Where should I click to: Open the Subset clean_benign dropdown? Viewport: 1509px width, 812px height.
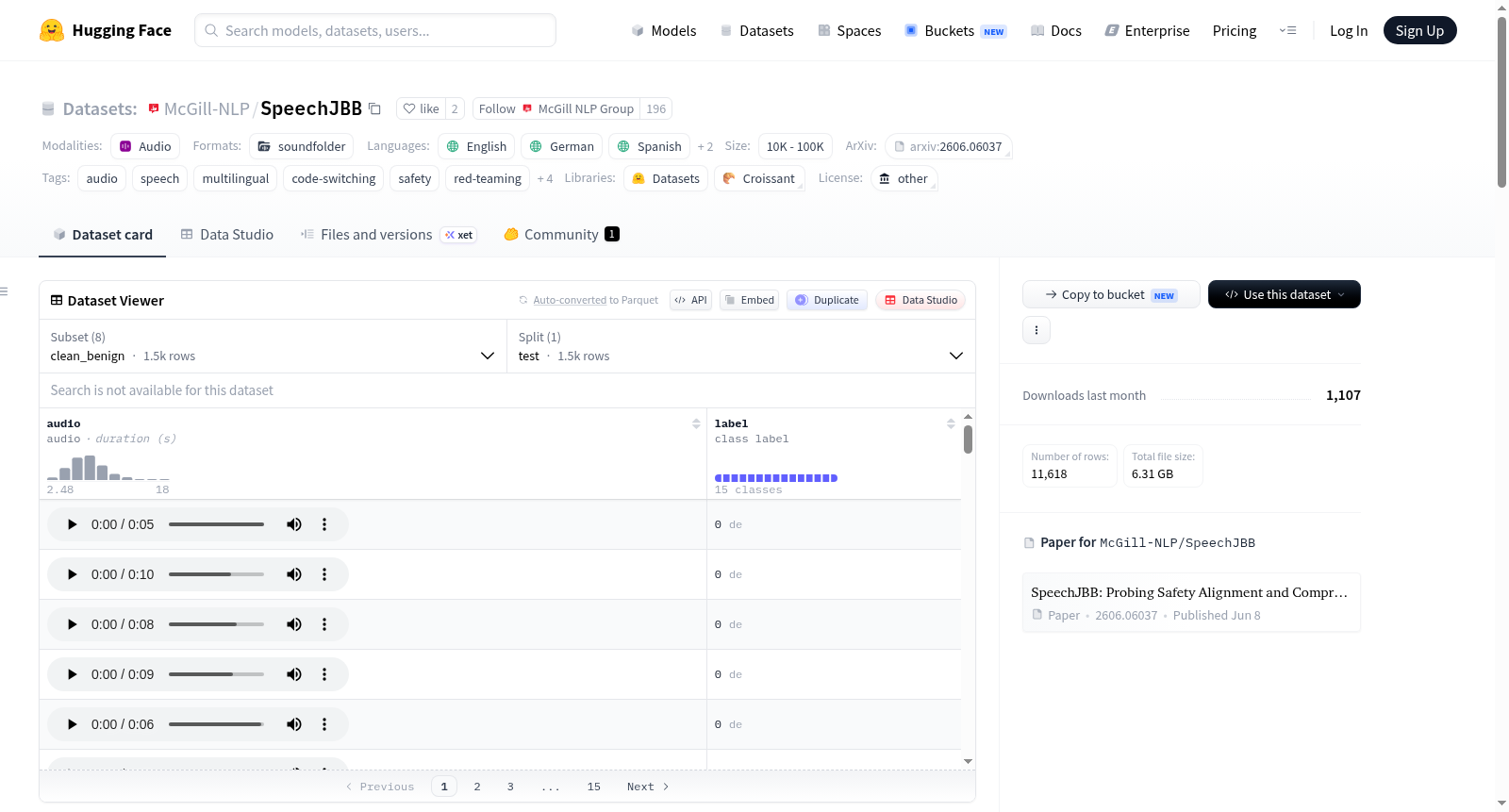tap(273, 346)
